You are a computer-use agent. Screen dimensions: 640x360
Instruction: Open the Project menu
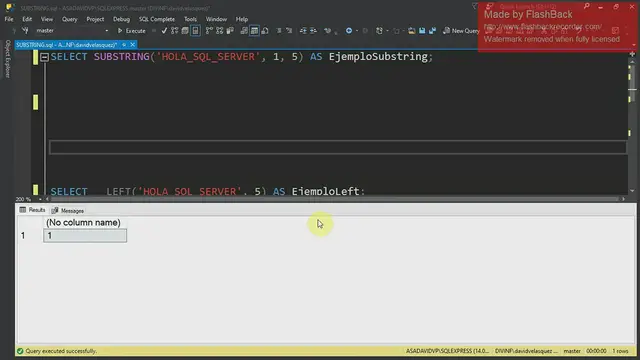95,19
